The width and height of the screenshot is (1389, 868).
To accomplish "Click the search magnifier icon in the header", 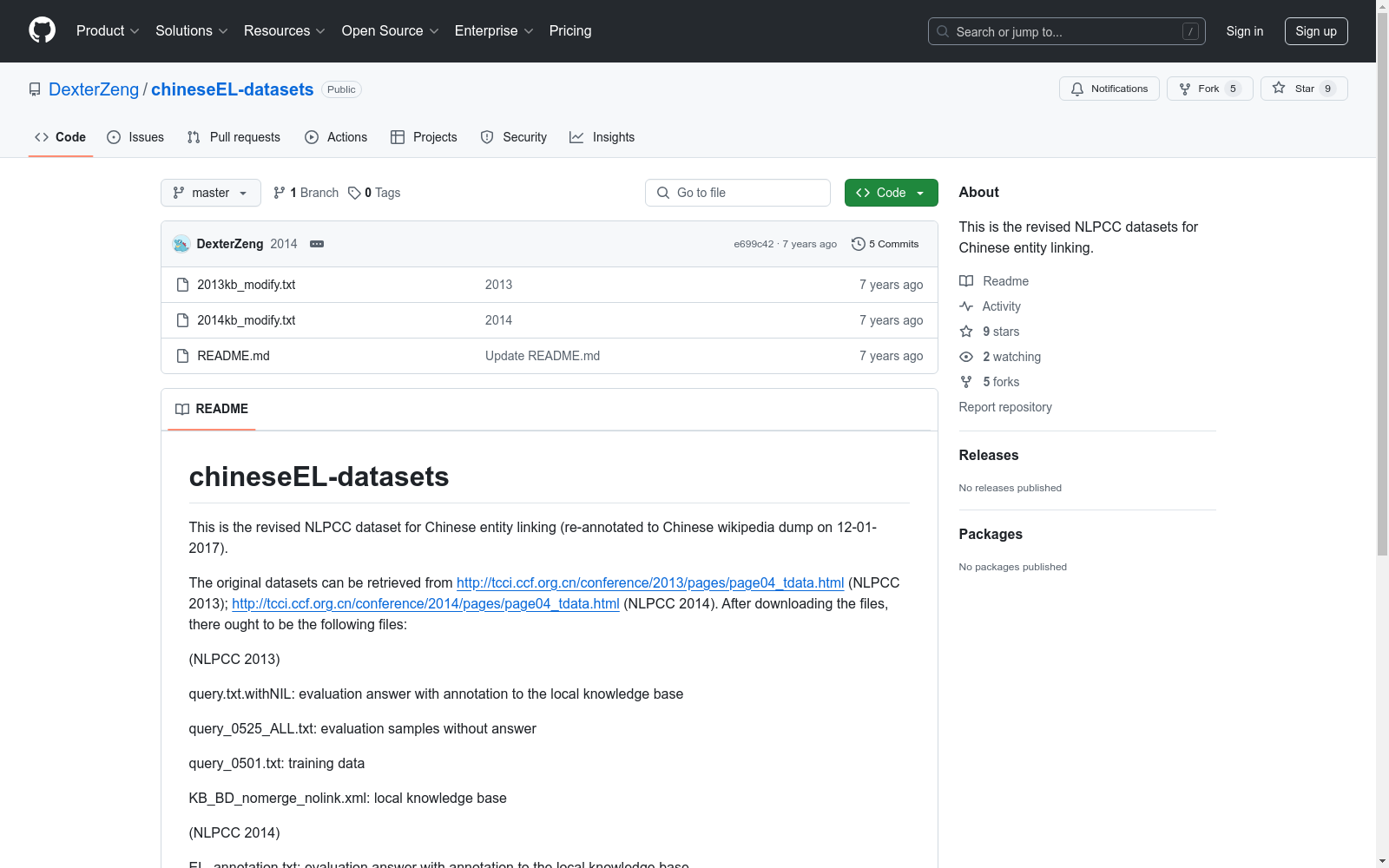I will tap(943, 31).
